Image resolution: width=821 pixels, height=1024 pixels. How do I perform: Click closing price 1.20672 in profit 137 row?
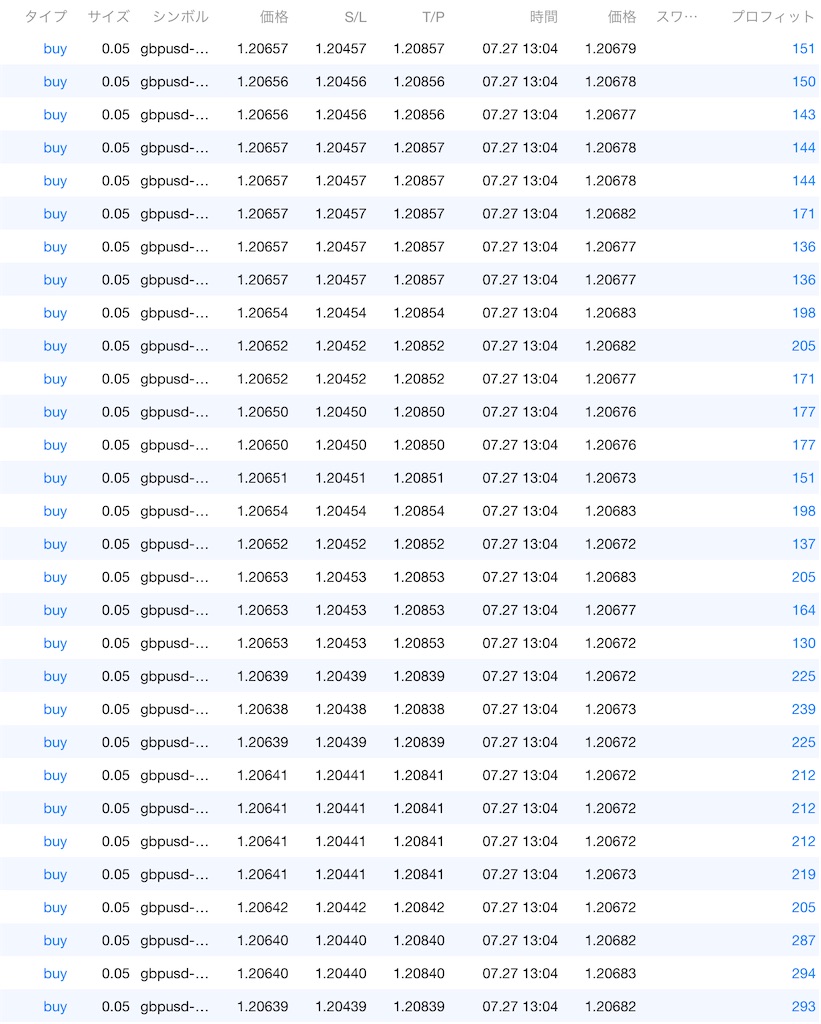(610, 544)
